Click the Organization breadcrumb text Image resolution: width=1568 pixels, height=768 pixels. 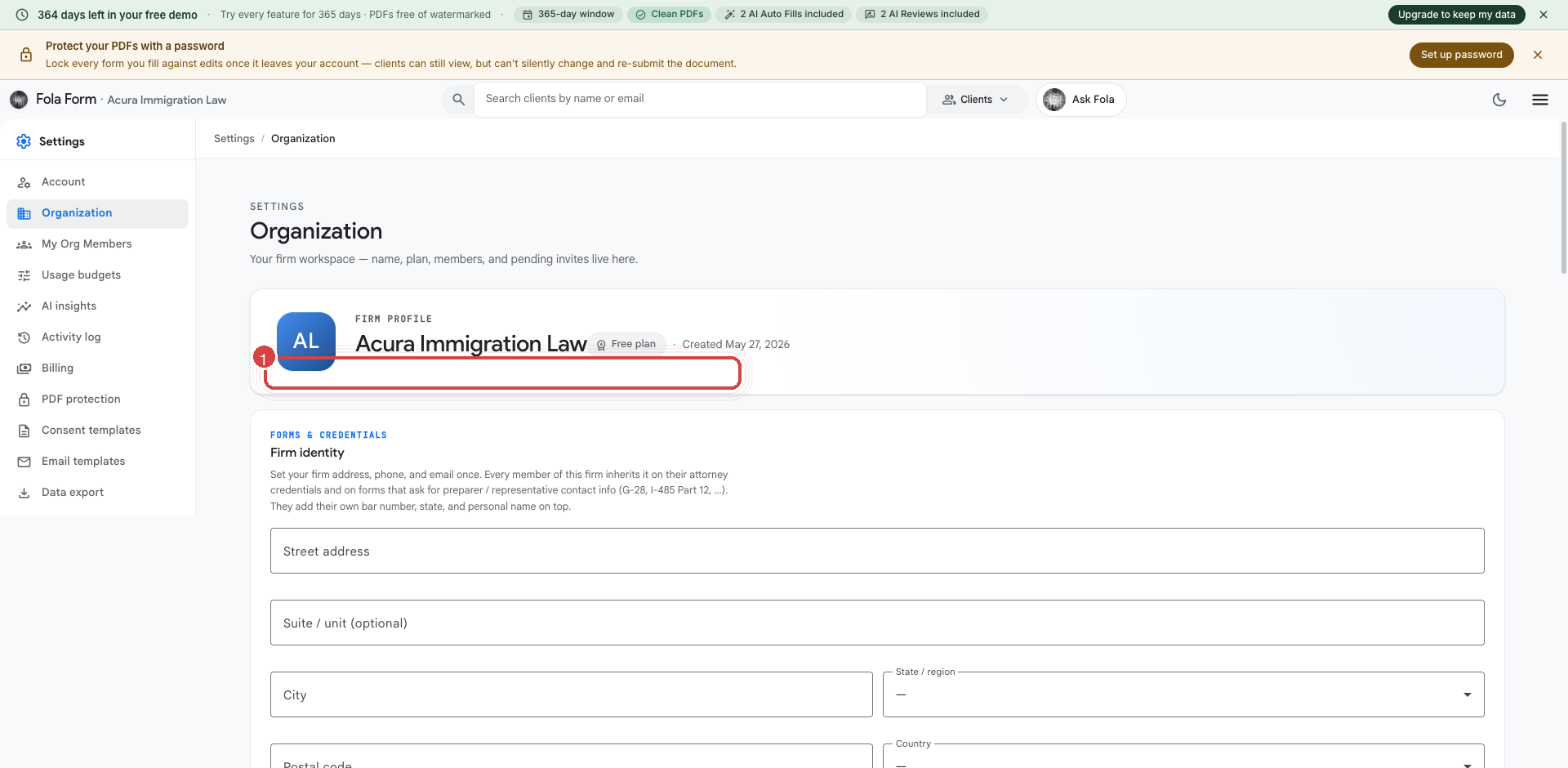tap(303, 139)
